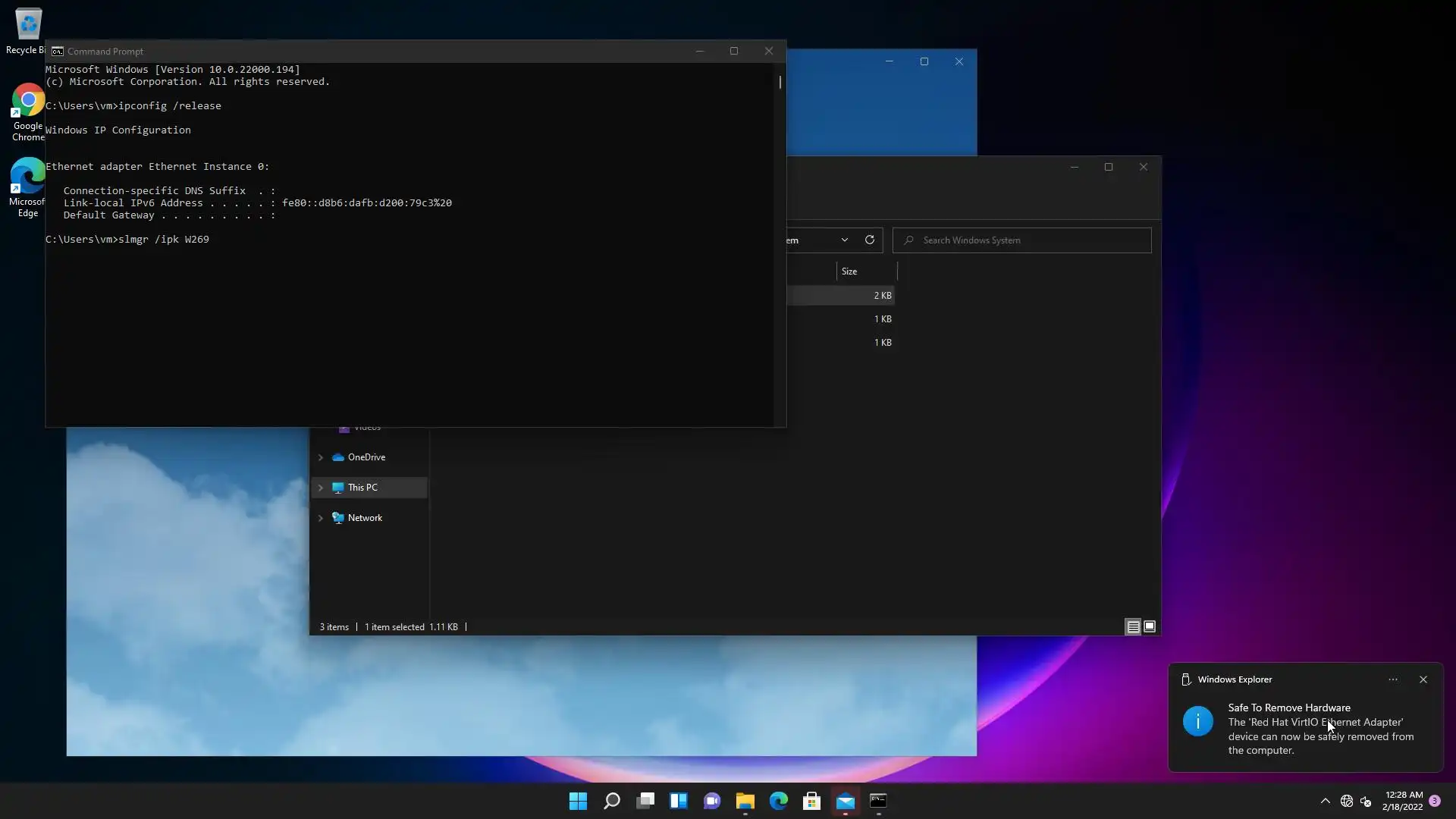Expand the OneDrive tree node
1456x819 pixels.
point(321,457)
